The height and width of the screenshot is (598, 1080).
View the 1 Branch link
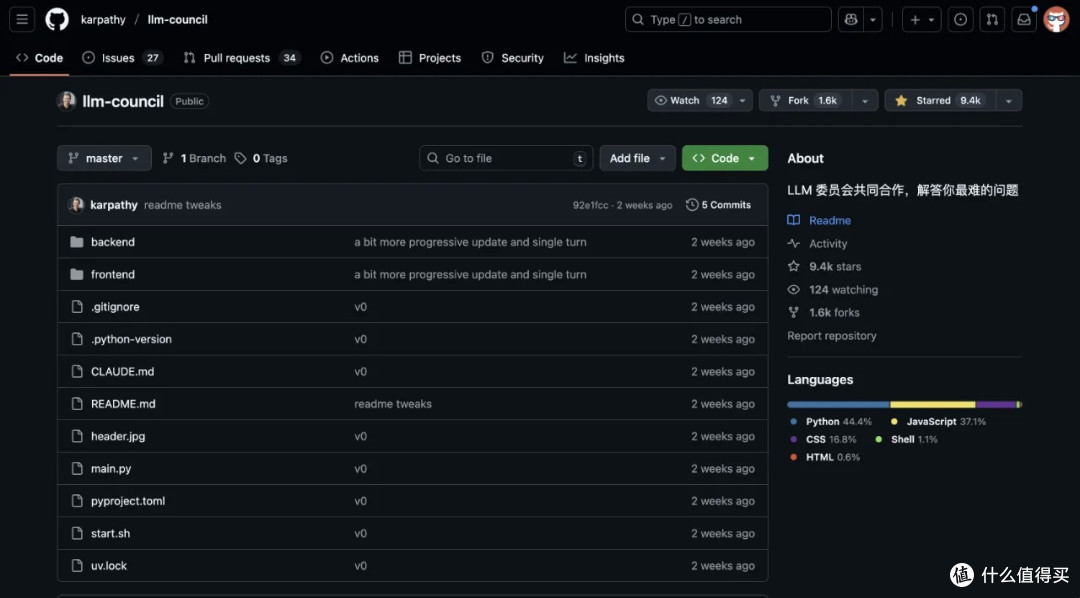pos(194,158)
